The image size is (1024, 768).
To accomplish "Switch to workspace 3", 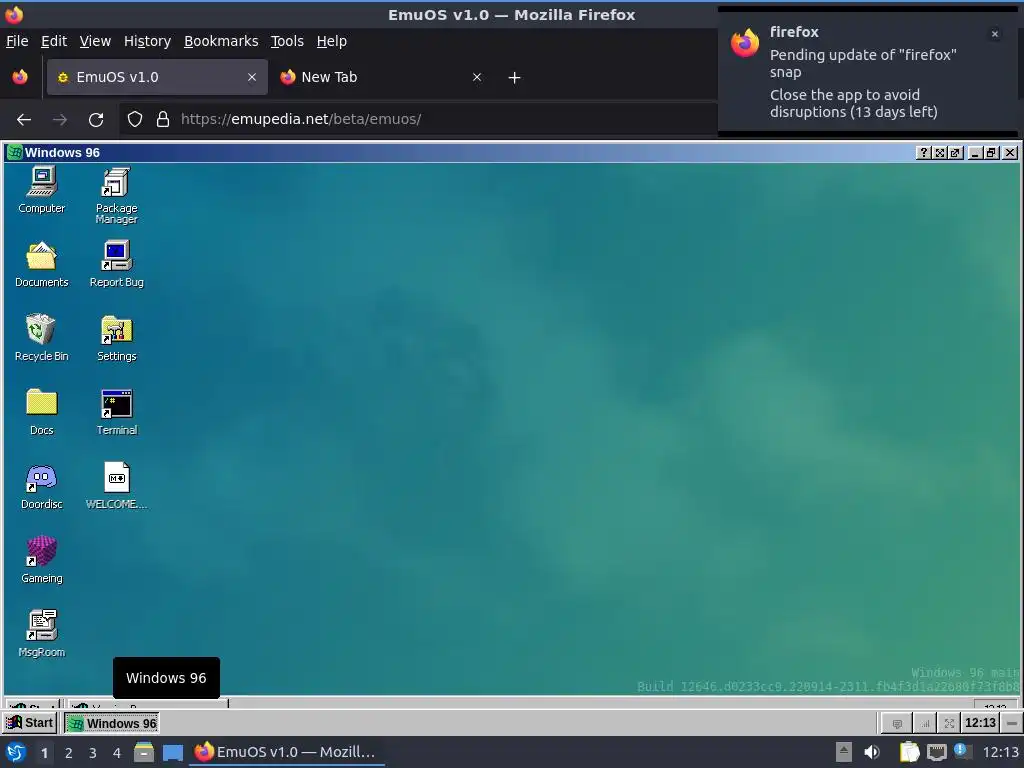I will click(x=92, y=752).
